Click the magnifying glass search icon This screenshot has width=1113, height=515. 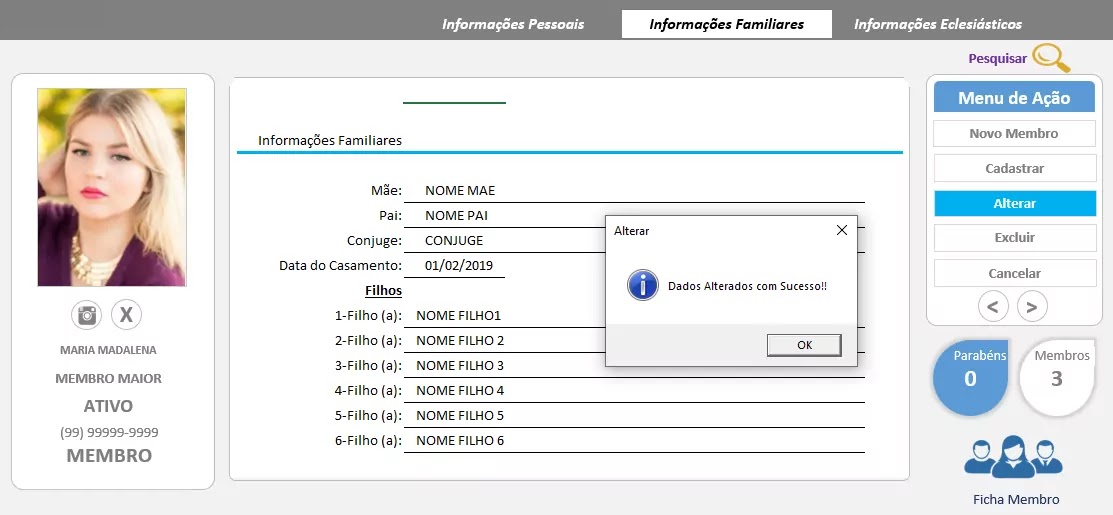coord(1051,58)
